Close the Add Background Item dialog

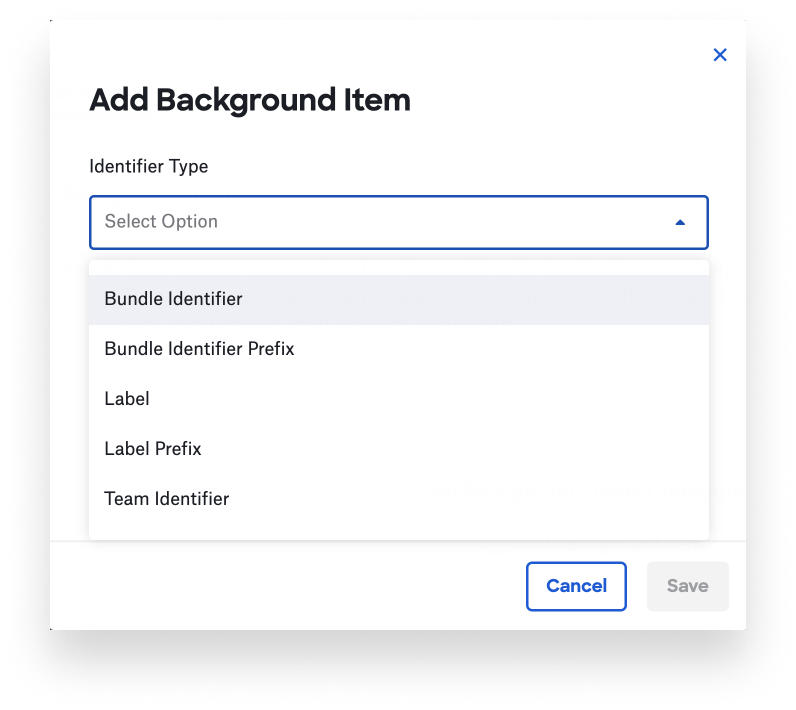[x=719, y=55]
